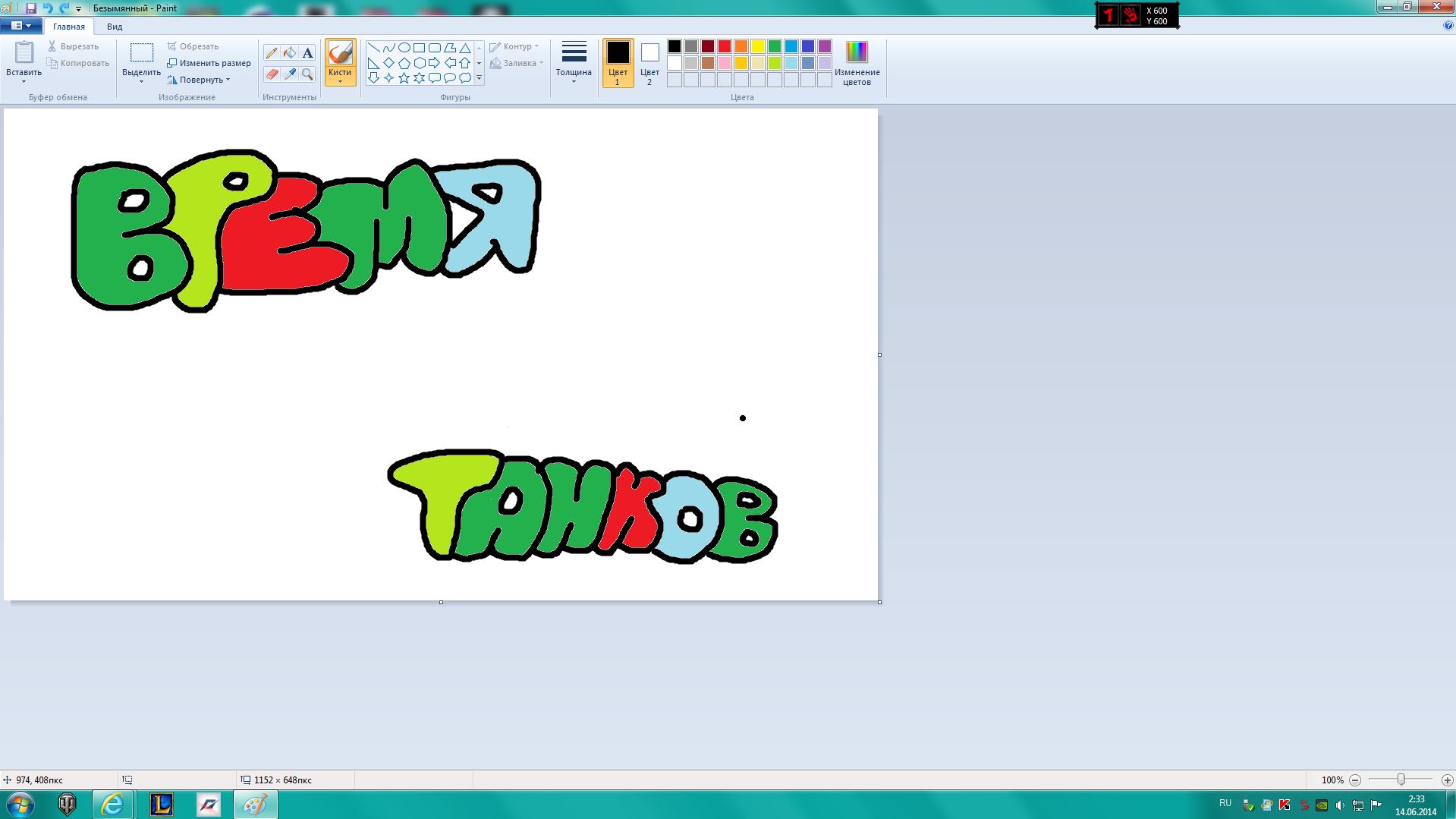The image size is (1456, 819).
Task: Choose the Oval shape
Action: [404, 48]
